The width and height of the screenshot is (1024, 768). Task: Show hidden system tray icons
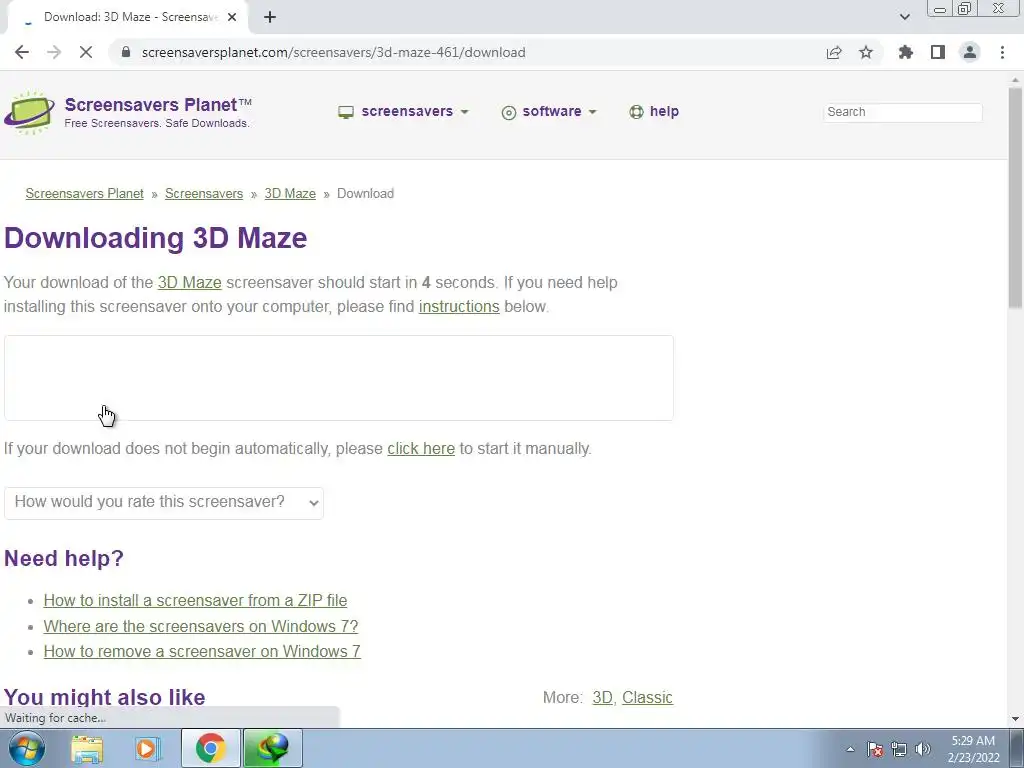point(850,750)
